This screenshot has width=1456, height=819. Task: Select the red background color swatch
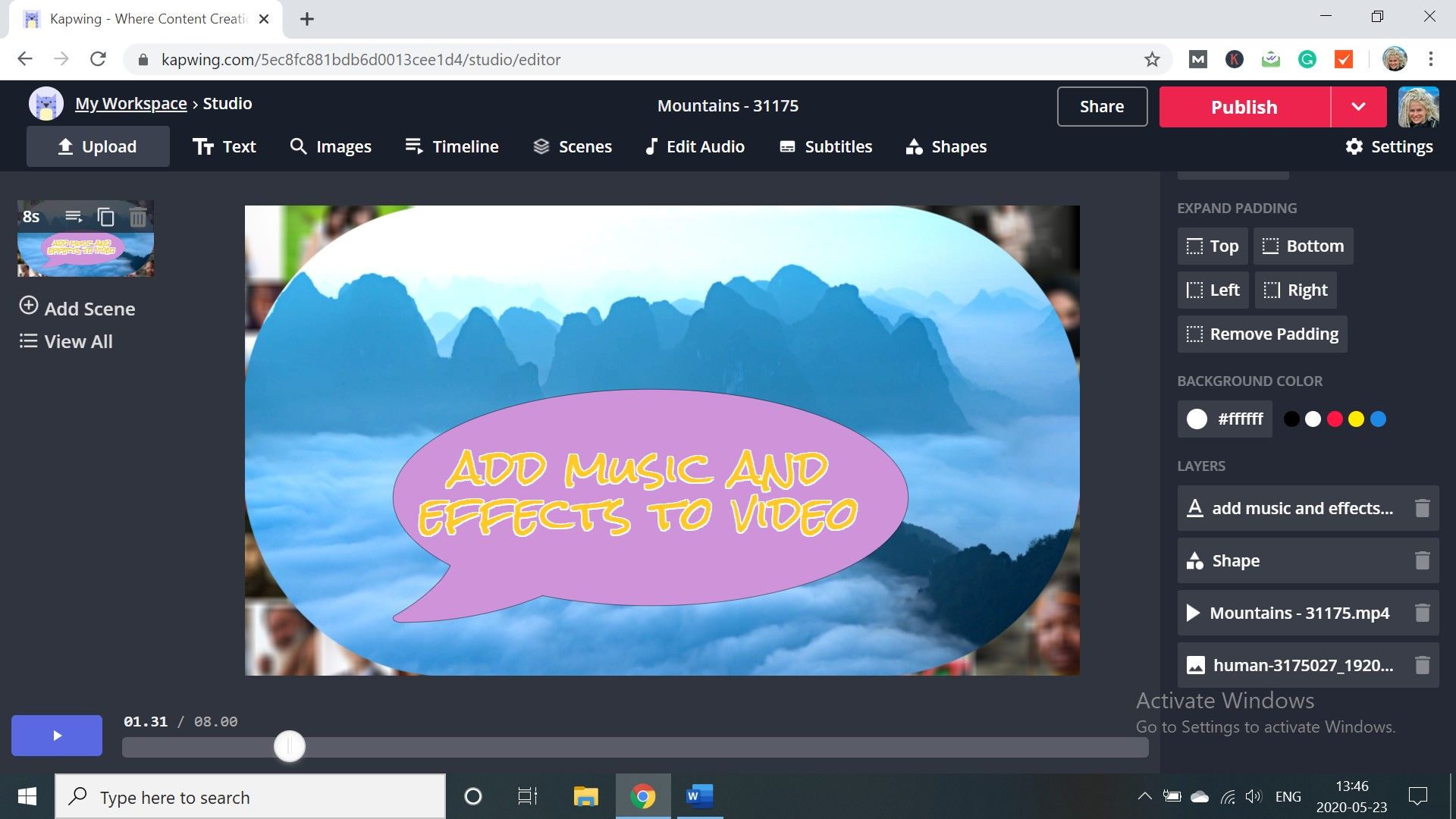1335,419
